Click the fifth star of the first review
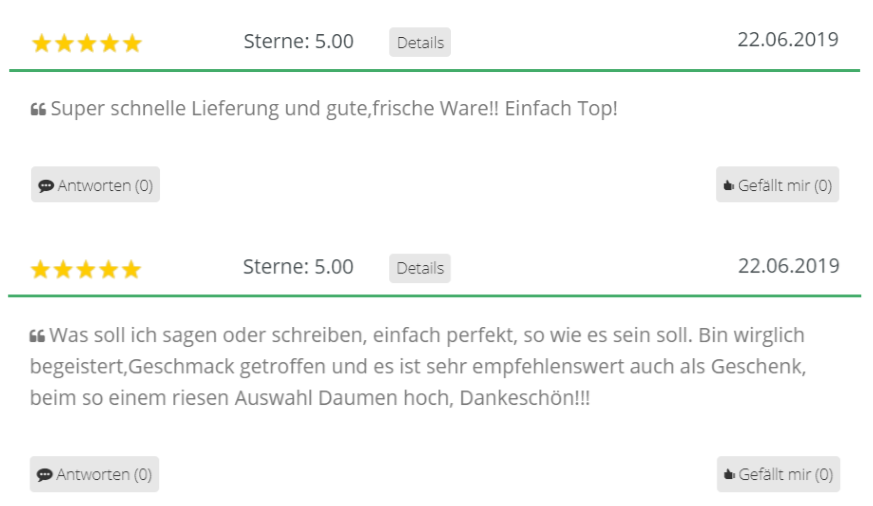Viewport: 873px width, 506px height. [x=133, y=43]
